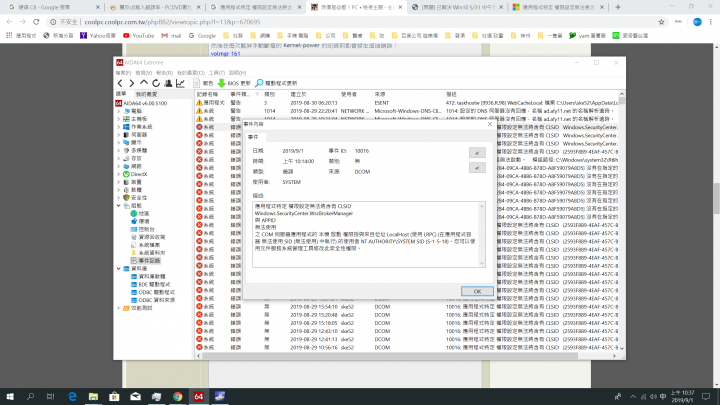Open the 報告(R) menu in AIDA64
This screenshot has width=720, height=405.
coord(164,73)
